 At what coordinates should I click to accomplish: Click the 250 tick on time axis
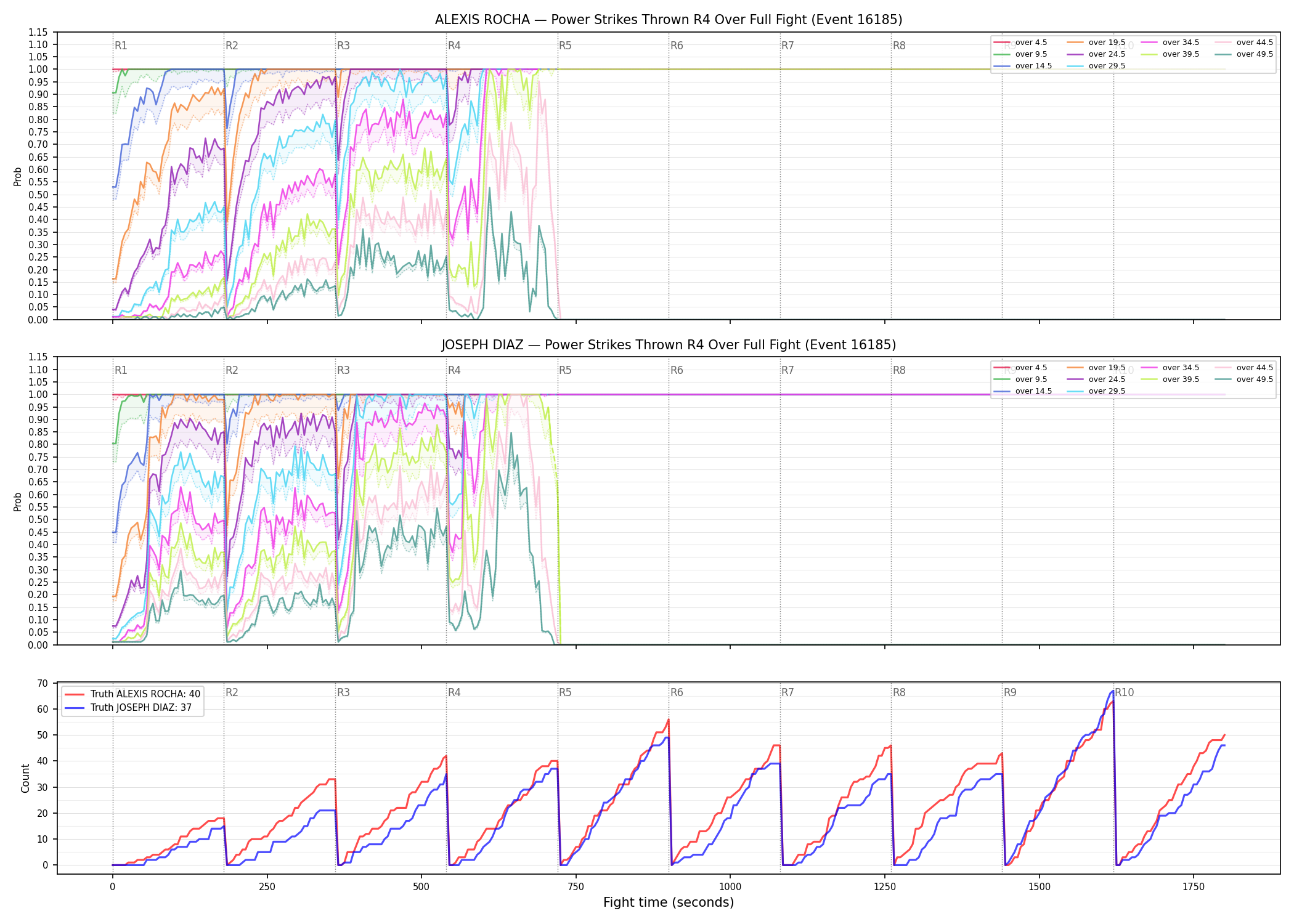(267, 887)
